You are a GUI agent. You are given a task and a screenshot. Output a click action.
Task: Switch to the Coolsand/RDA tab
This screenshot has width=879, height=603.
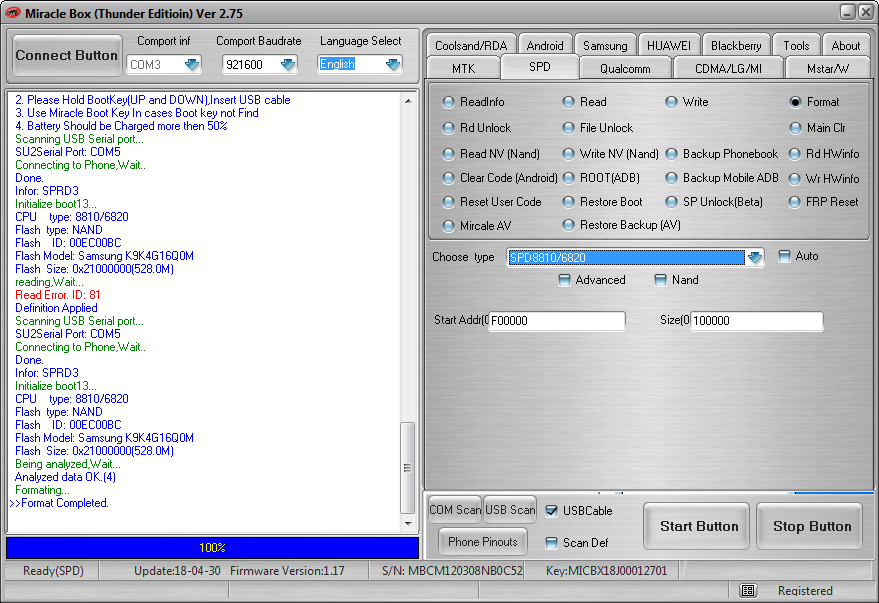coord(471,45)
